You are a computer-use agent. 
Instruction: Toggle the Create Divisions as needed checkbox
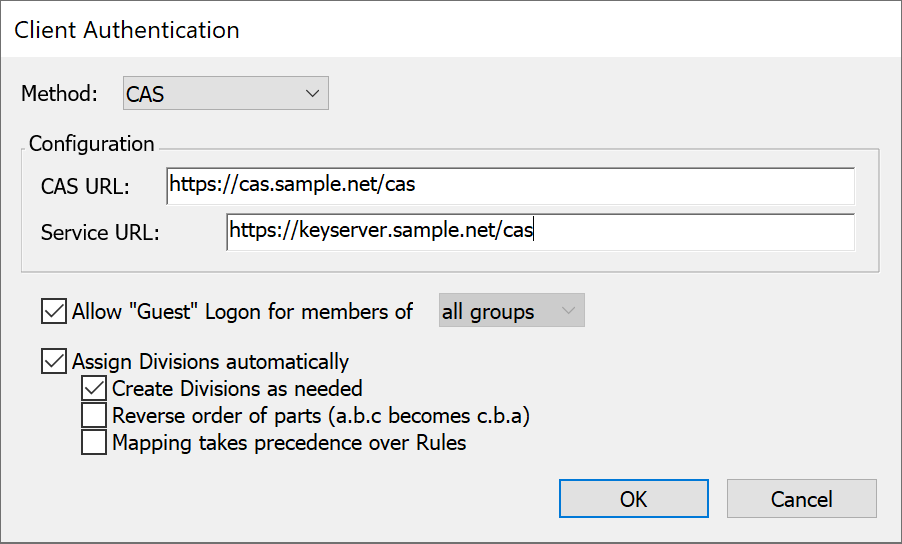tap(94, 388)
